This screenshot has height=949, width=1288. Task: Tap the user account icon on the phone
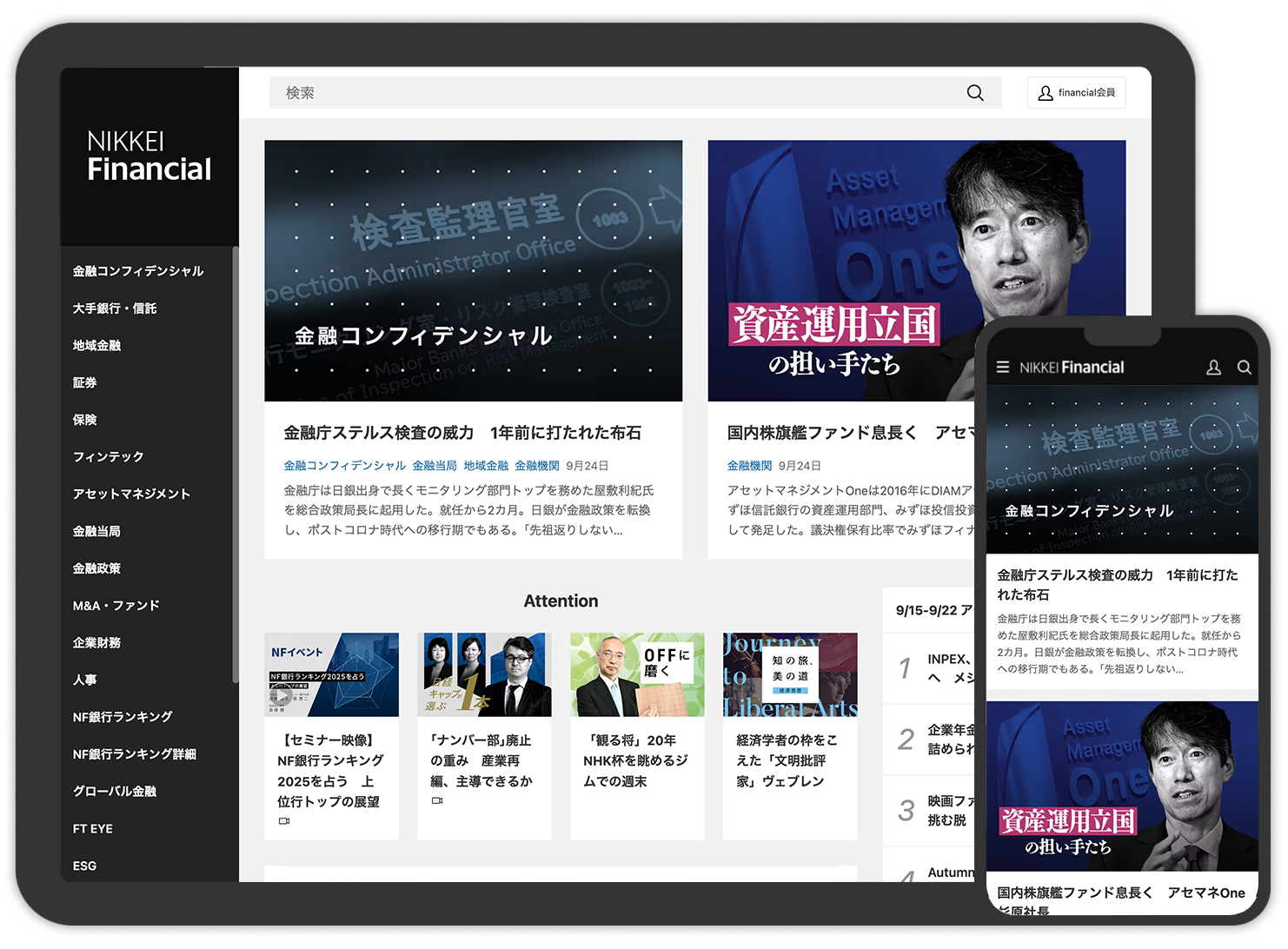click(1213, 368)
